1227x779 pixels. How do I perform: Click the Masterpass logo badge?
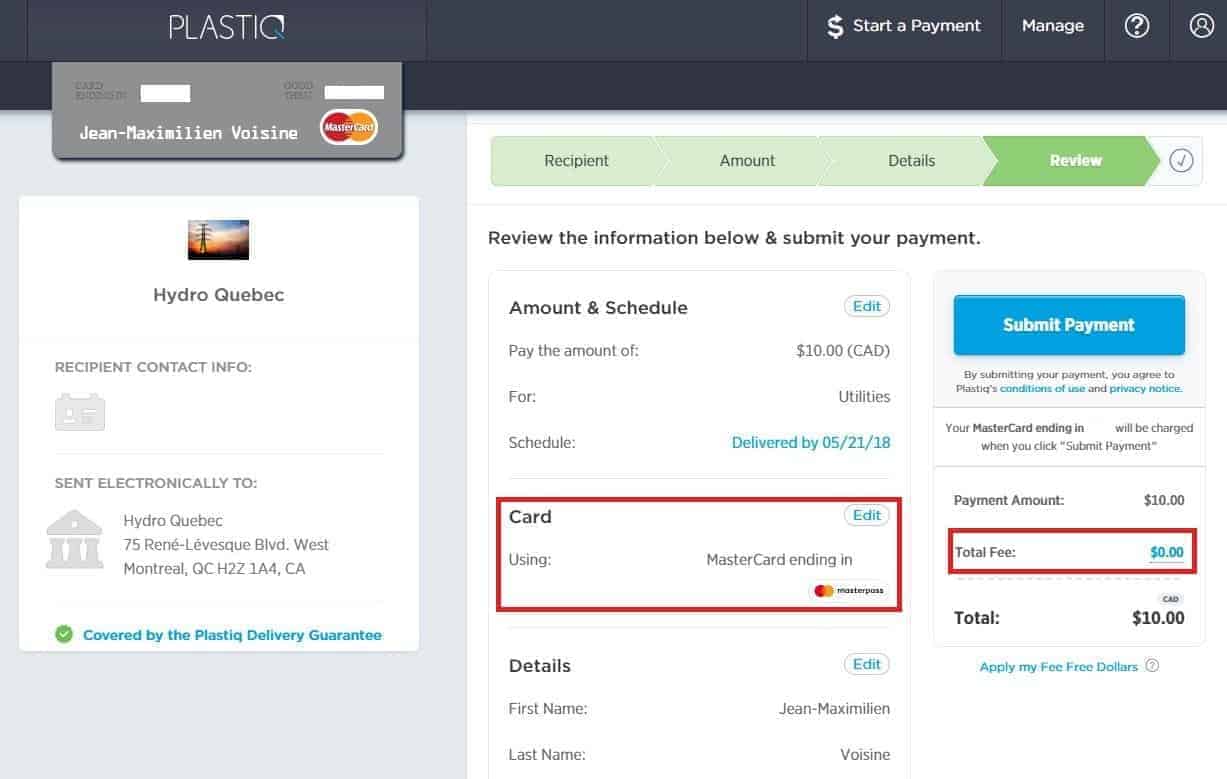[x=848, y=591]
